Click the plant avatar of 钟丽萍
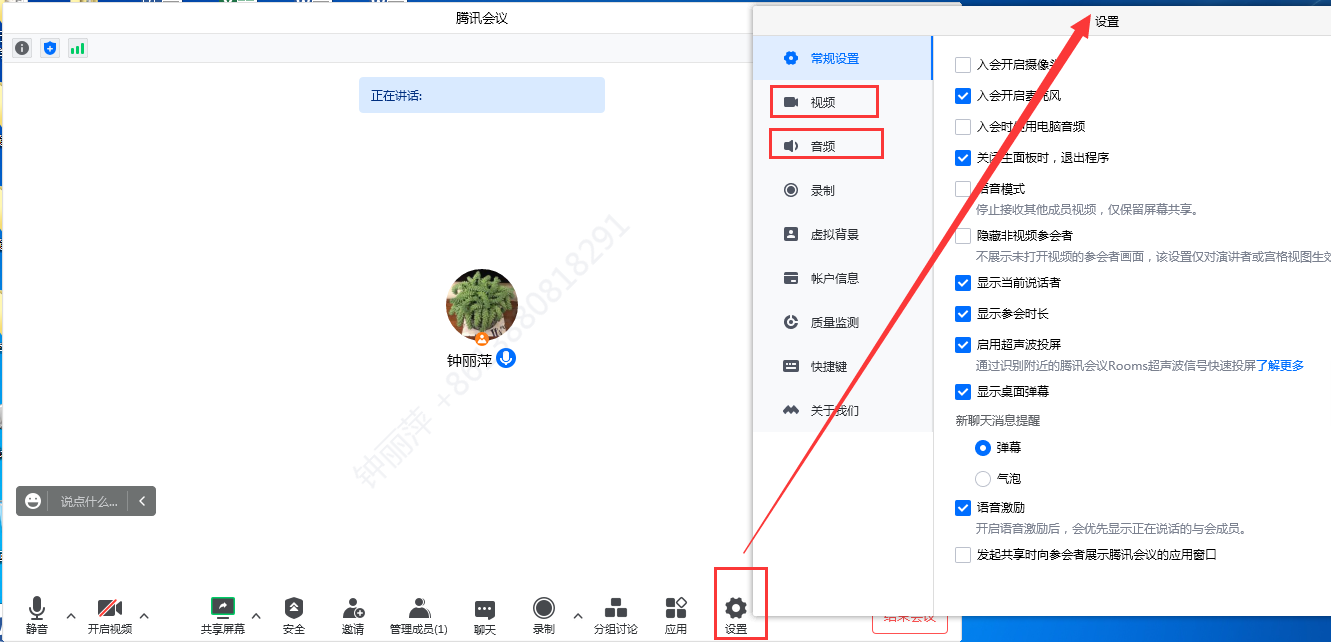 tap(482, 305)
